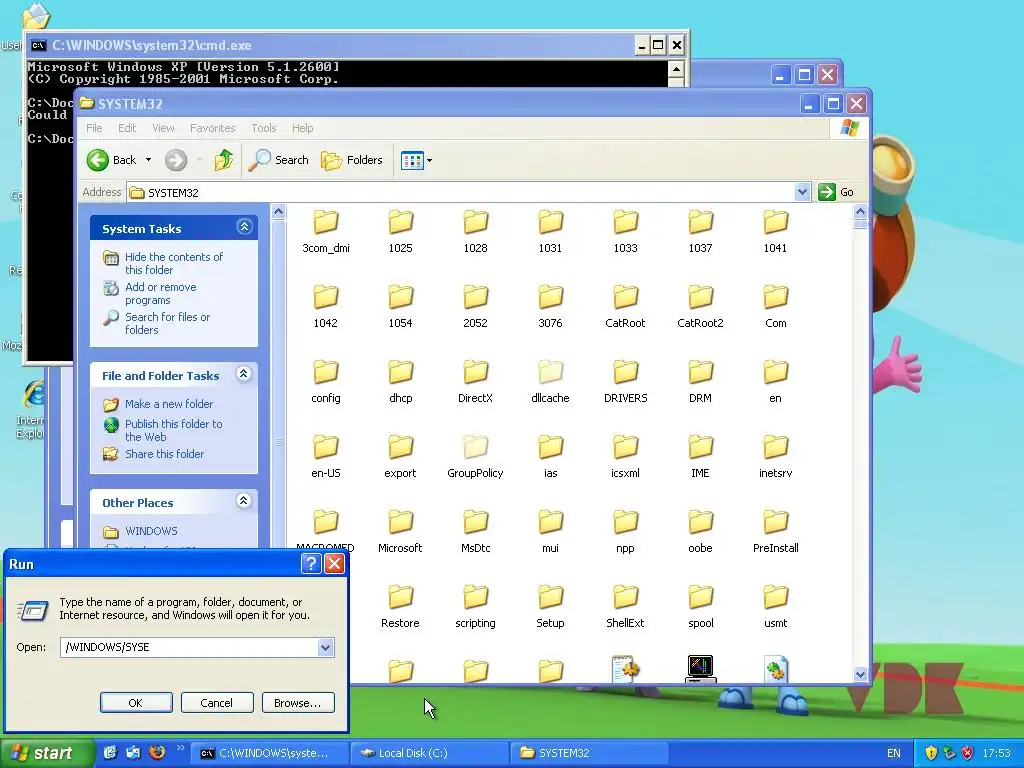Select the dhcp folder
1024x768 pixels.
click(400, 381)
